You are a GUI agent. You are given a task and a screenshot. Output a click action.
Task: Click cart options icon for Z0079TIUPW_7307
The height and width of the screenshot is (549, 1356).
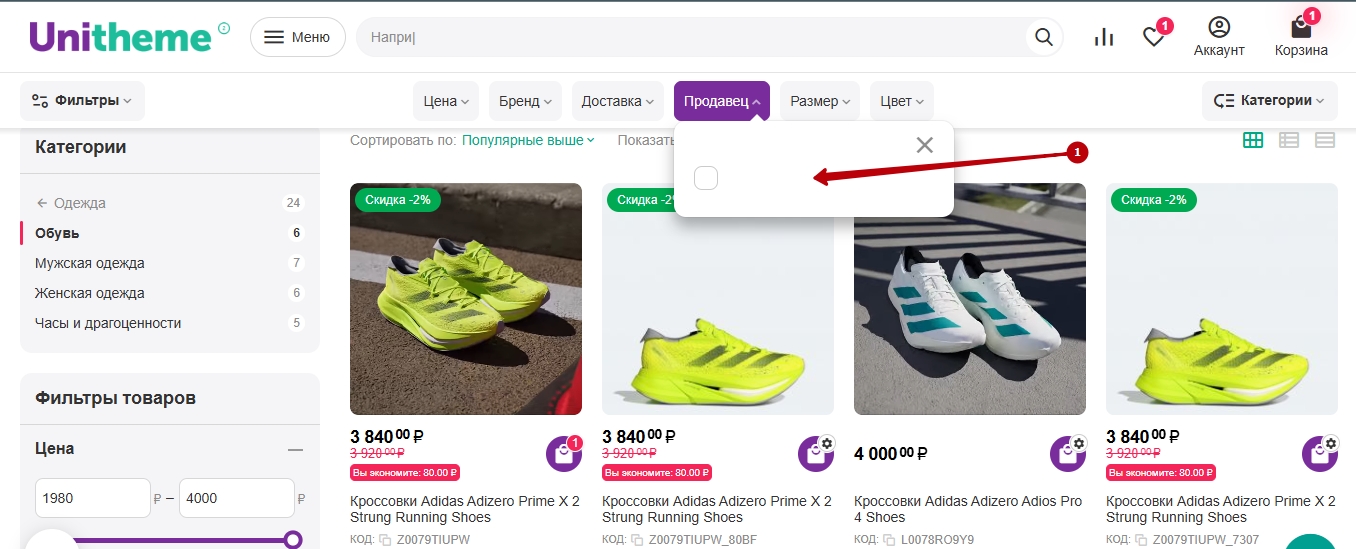(1320, 453)
